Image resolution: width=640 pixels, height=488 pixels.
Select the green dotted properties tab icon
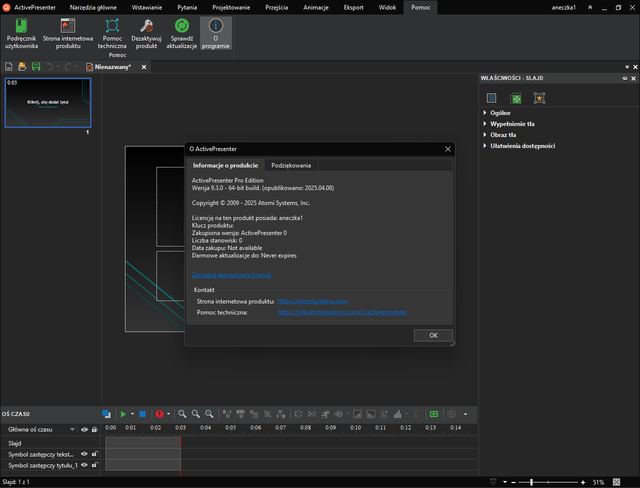pyautogui.click(x=516, y=98)
